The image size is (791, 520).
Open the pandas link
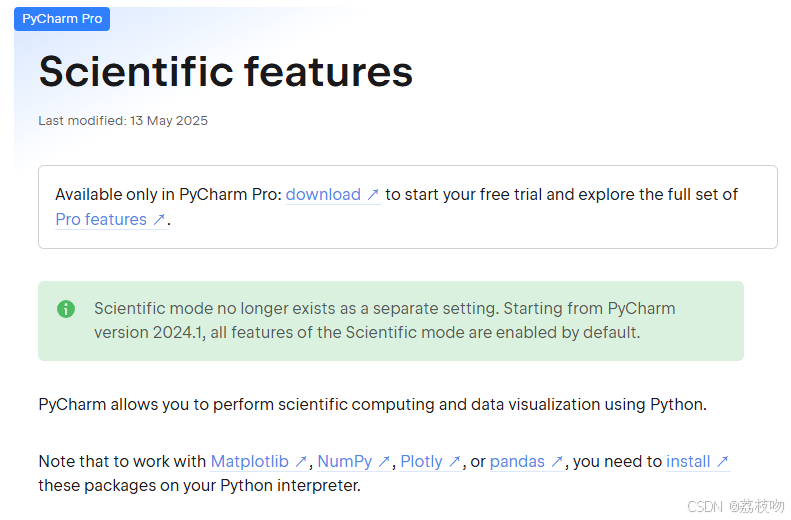tap(517, 461)
